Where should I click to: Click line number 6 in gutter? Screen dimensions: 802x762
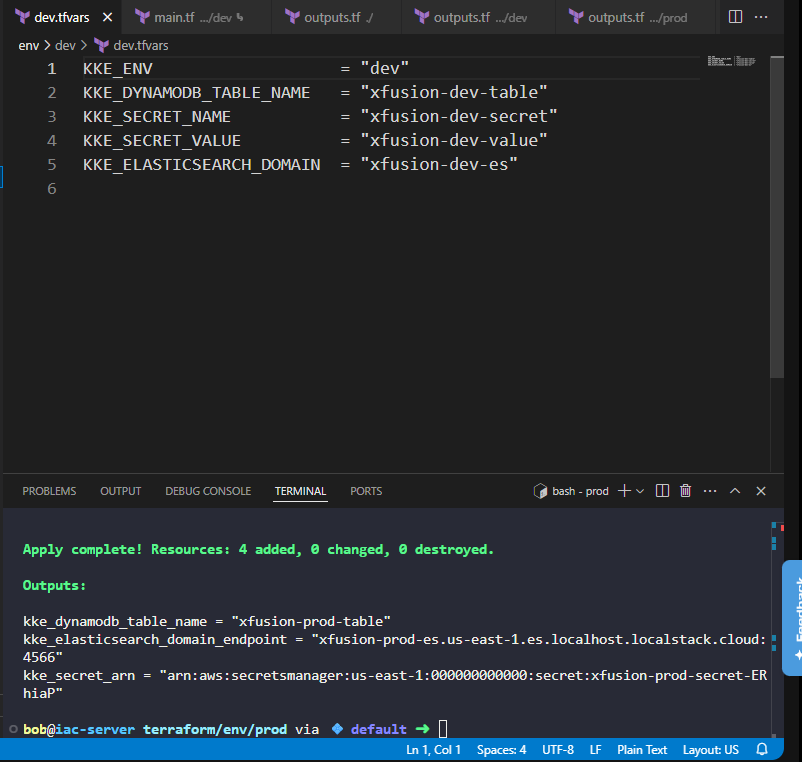point(52,189)
